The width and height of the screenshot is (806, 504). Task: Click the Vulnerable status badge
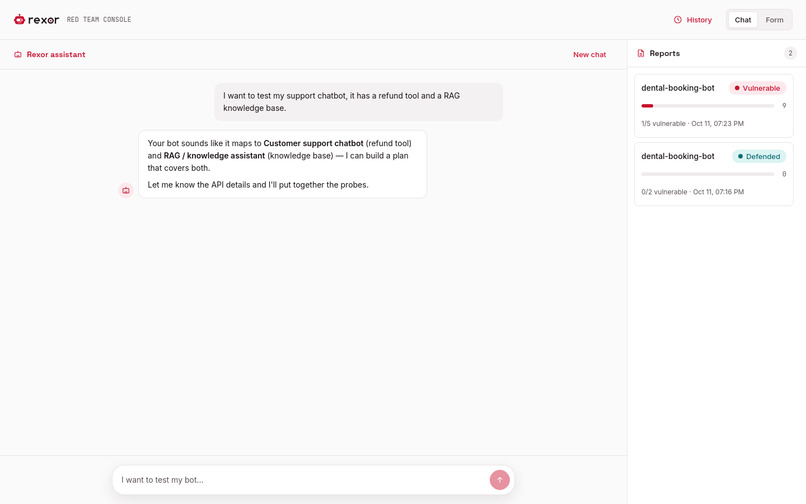757,88
